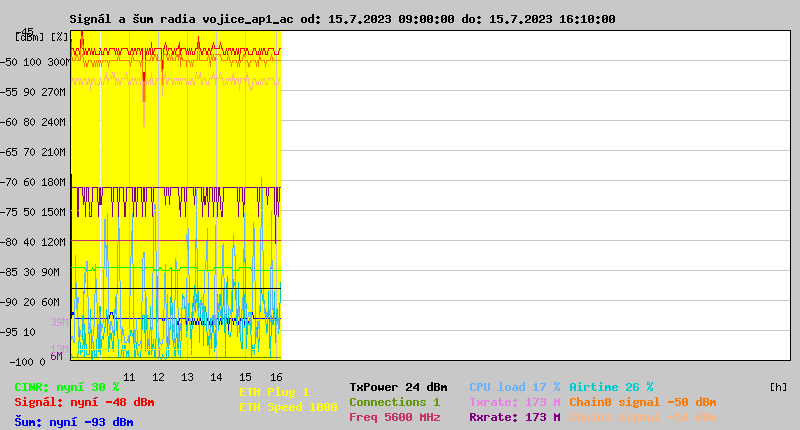800x430 pixels.
Task: Select the 16 hour tick on the time axis
Action: click(x=274, y=377)
